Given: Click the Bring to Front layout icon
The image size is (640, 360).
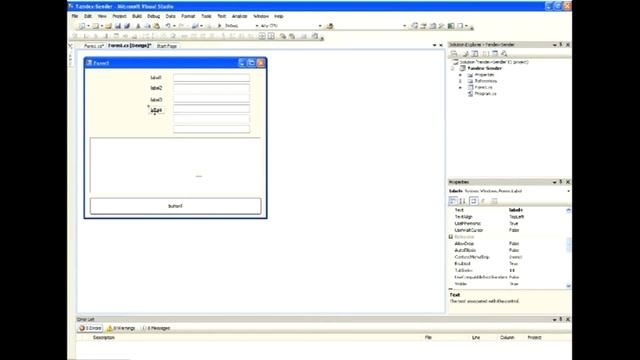Looking at the screenshot, I should coord(282,36).
